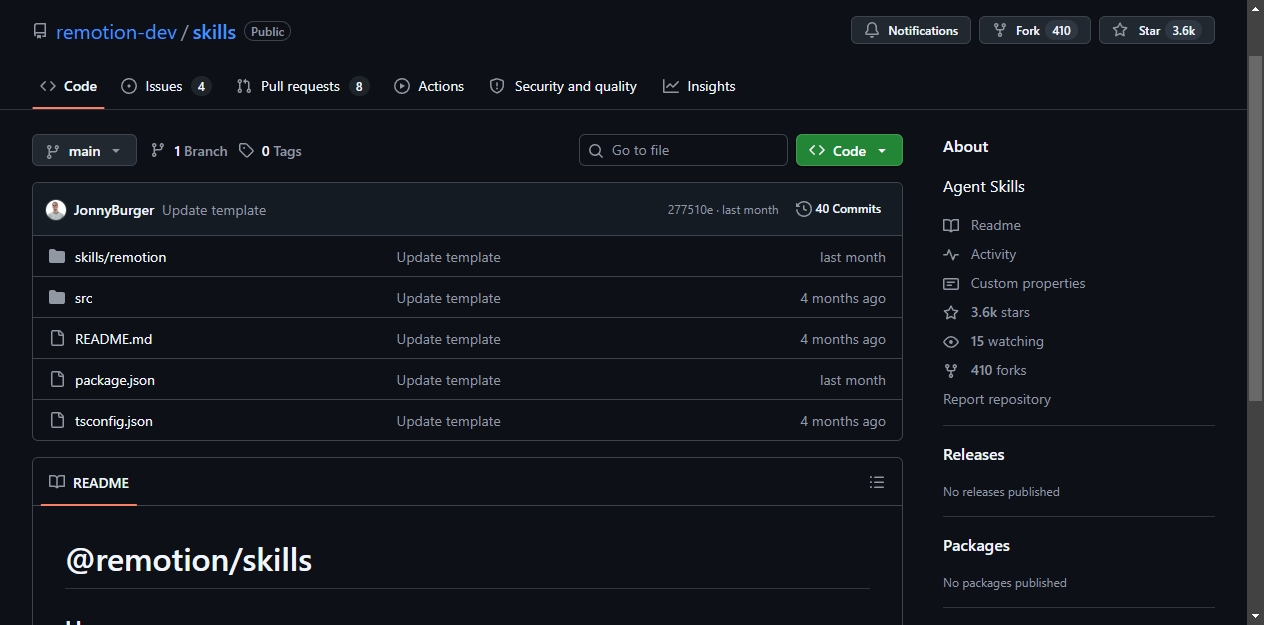Open the package.json file
1264x625 pixels.
pyautogui.click(x=115, y=380)
